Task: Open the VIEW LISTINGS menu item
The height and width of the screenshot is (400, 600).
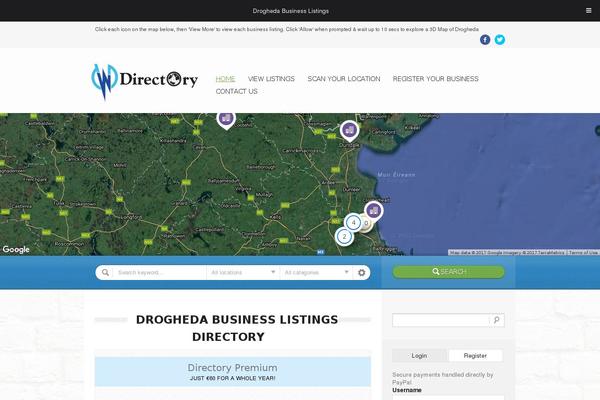Action: click(271, 79)
